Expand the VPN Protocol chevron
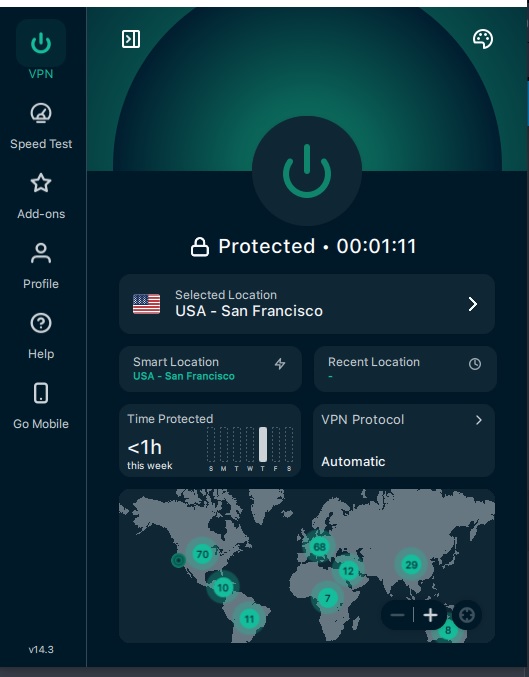The image size is (529, 677). click(x=478, y=420)
